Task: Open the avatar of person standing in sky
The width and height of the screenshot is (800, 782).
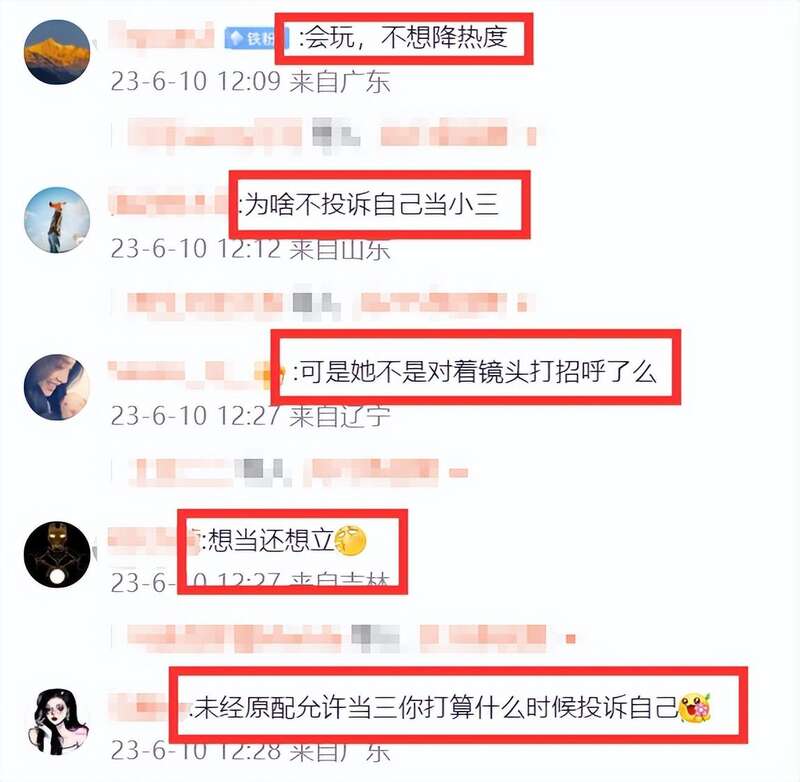Action: pyautogui.click(x=57, y=220)
